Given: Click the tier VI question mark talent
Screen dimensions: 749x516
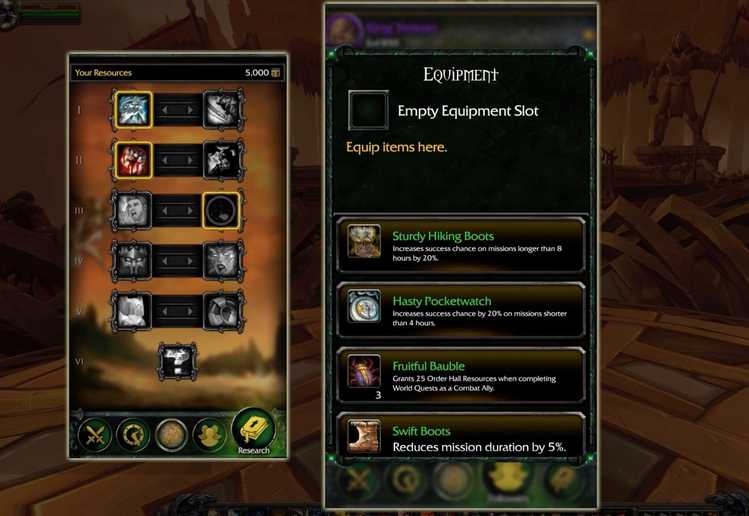Looking at the screenshot, I should pyautogui.click(x=177, y=362).
